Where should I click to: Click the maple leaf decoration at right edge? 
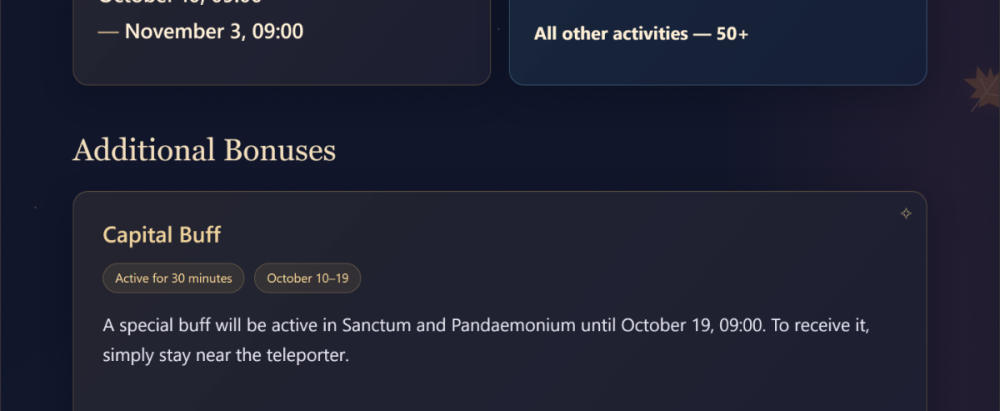pyautogui.click(x=982, y=89)
